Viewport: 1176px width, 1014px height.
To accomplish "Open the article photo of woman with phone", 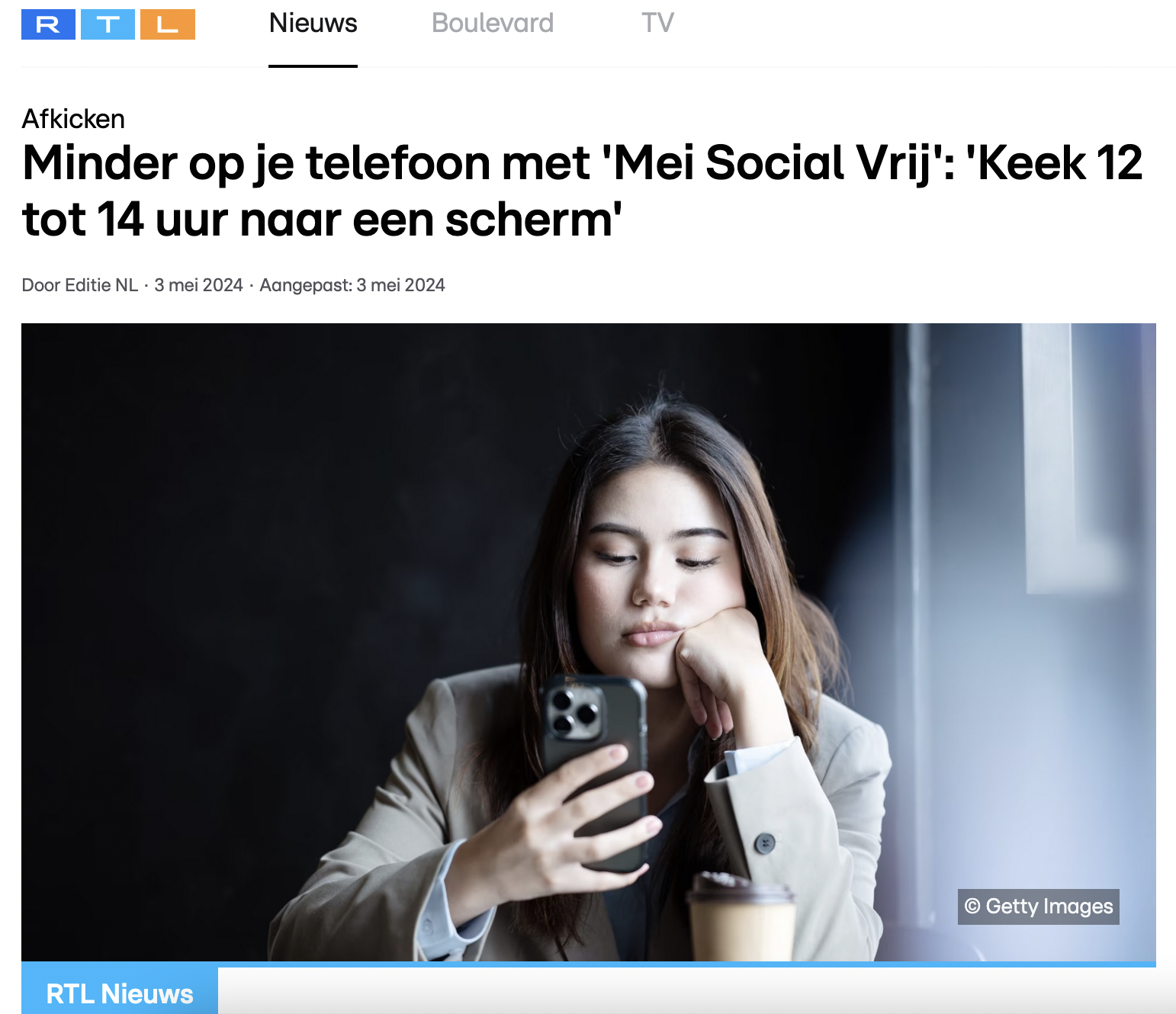I will 589,642.
